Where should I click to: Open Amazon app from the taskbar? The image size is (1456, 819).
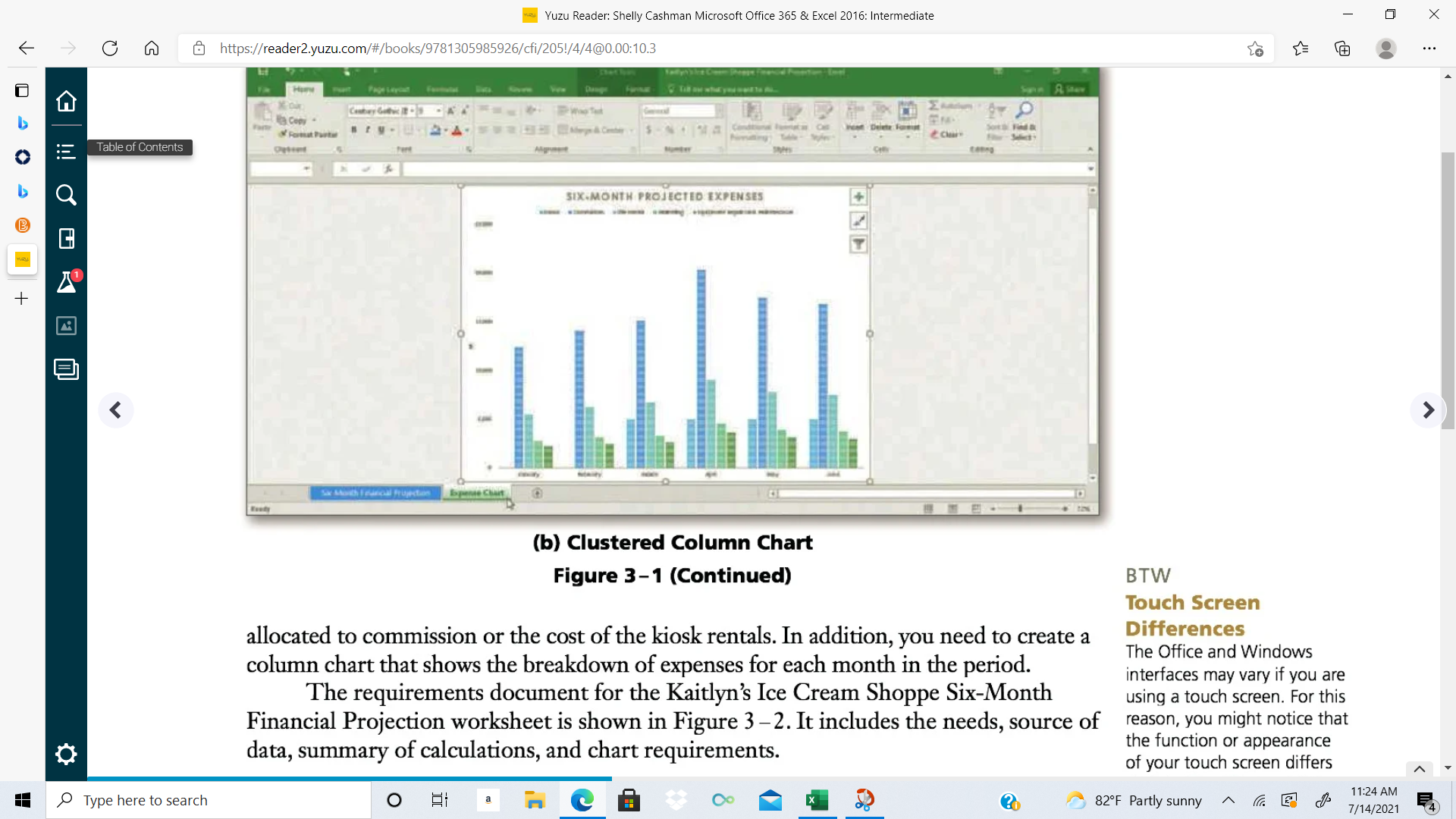pyautogui.click(x=488, y=800)
